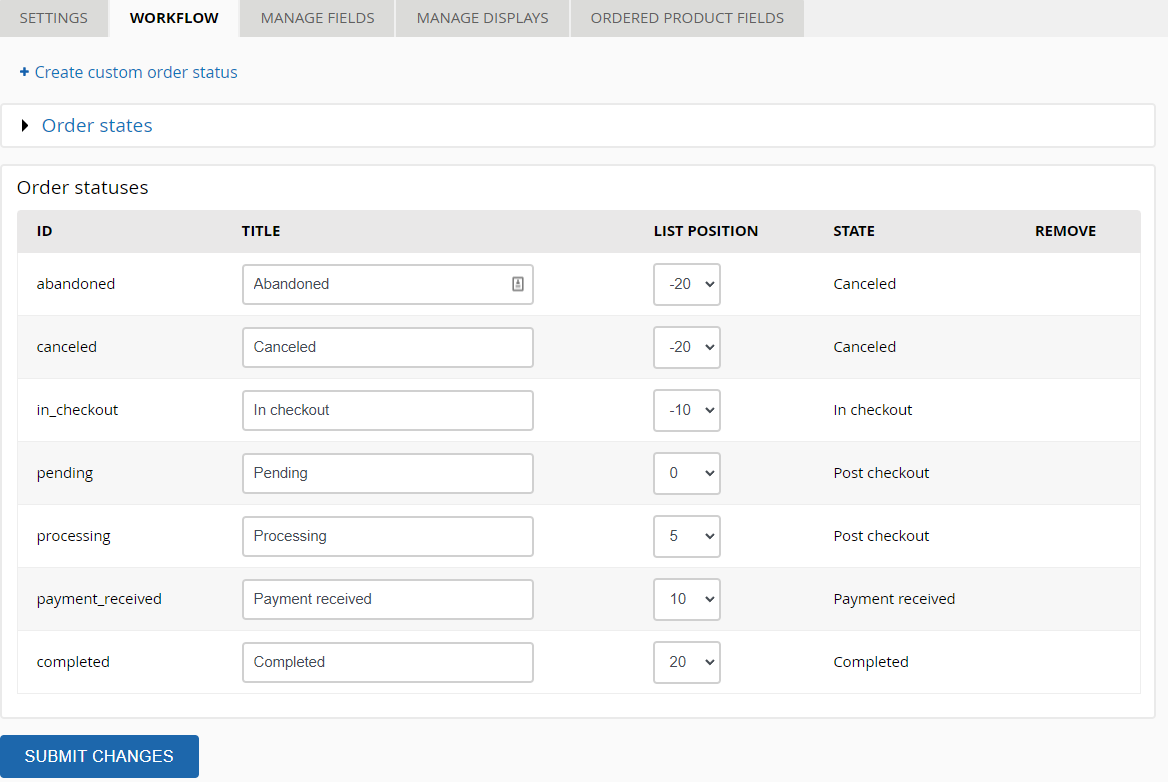The image size is (1168, 782).
Task: Click the Submit Changes button
Action: pyautogui.click(x=99, y=756)
